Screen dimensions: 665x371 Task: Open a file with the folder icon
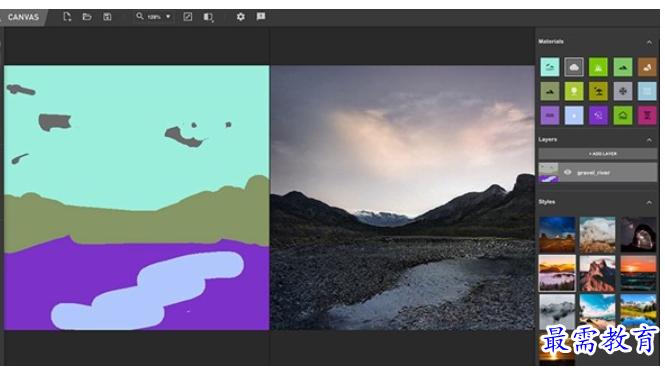point(87,17)
